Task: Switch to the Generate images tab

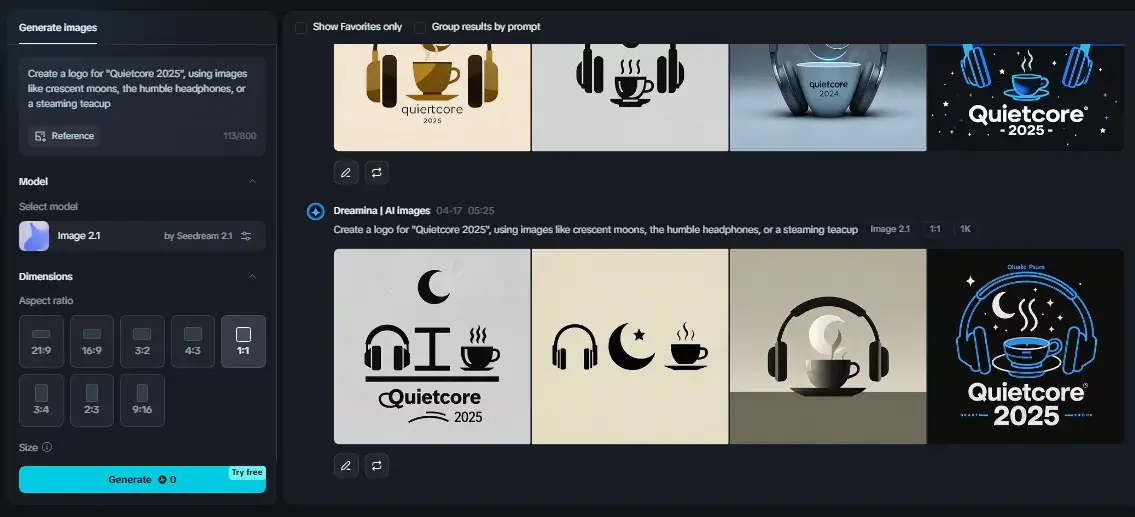Action: click(x=58, y=27)
